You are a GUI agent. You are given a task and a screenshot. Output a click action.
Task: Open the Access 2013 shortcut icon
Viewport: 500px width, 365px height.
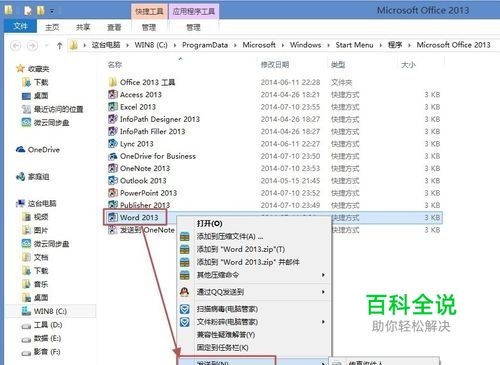click(113, 95)
